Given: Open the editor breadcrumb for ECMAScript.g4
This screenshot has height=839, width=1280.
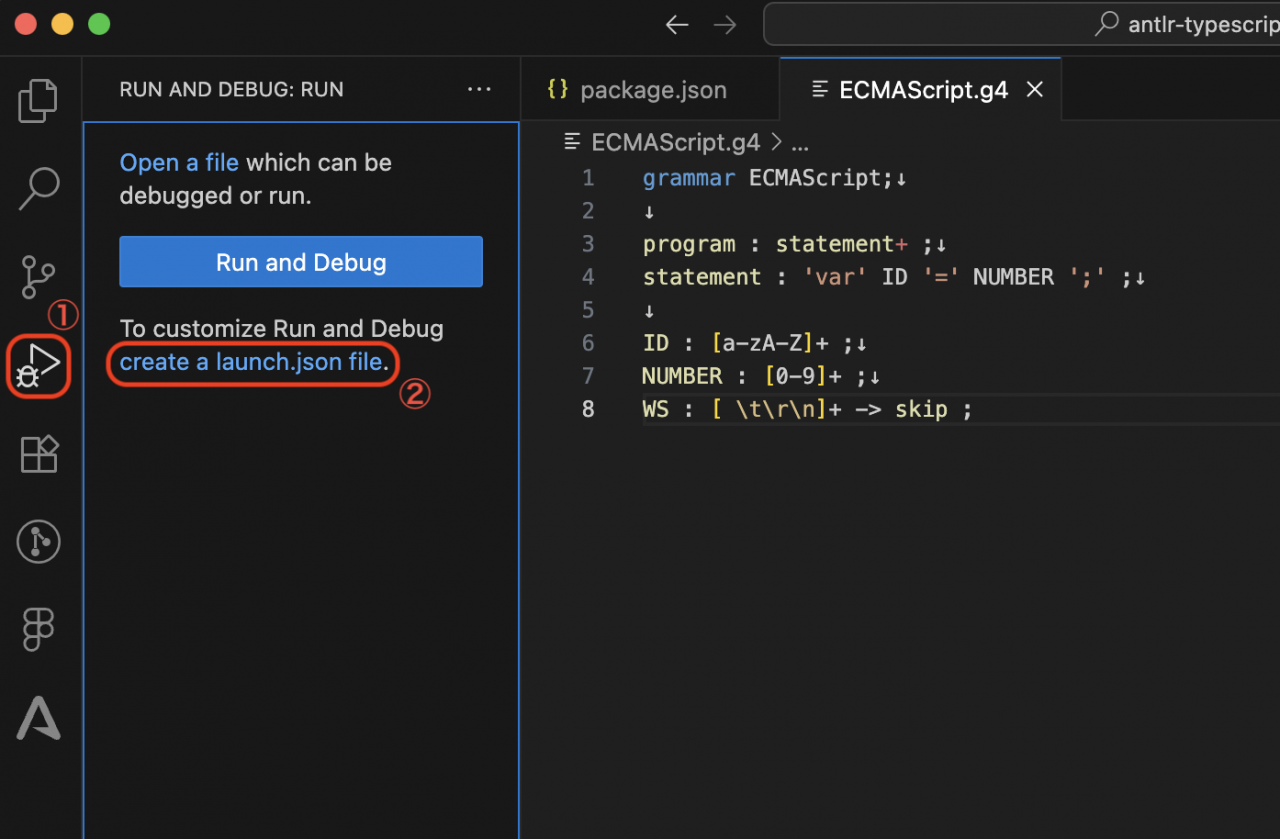Looking at the screenshot, I should pos(674,142).
